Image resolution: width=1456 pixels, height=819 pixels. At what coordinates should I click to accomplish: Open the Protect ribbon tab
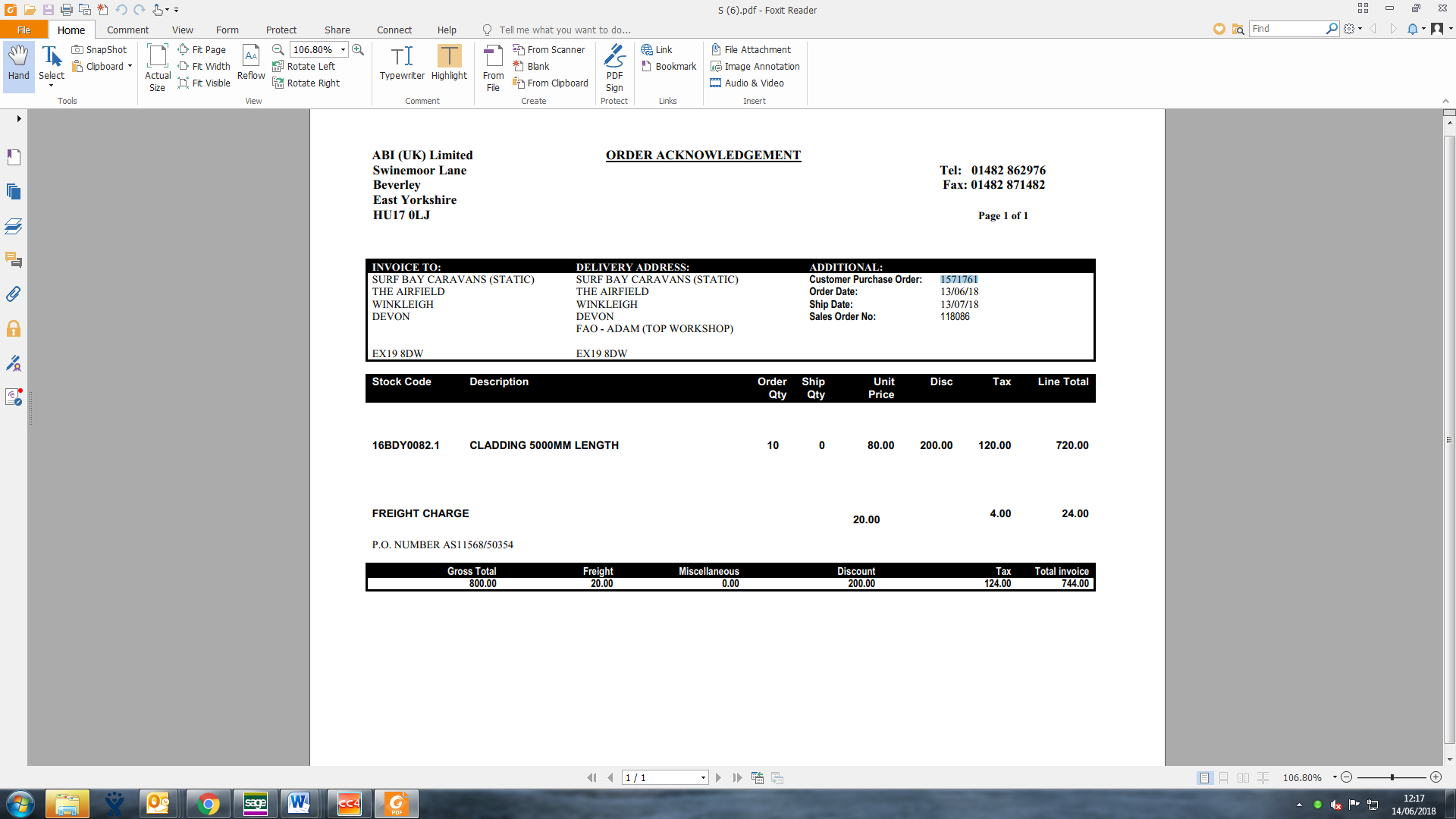tap(281, 30)
